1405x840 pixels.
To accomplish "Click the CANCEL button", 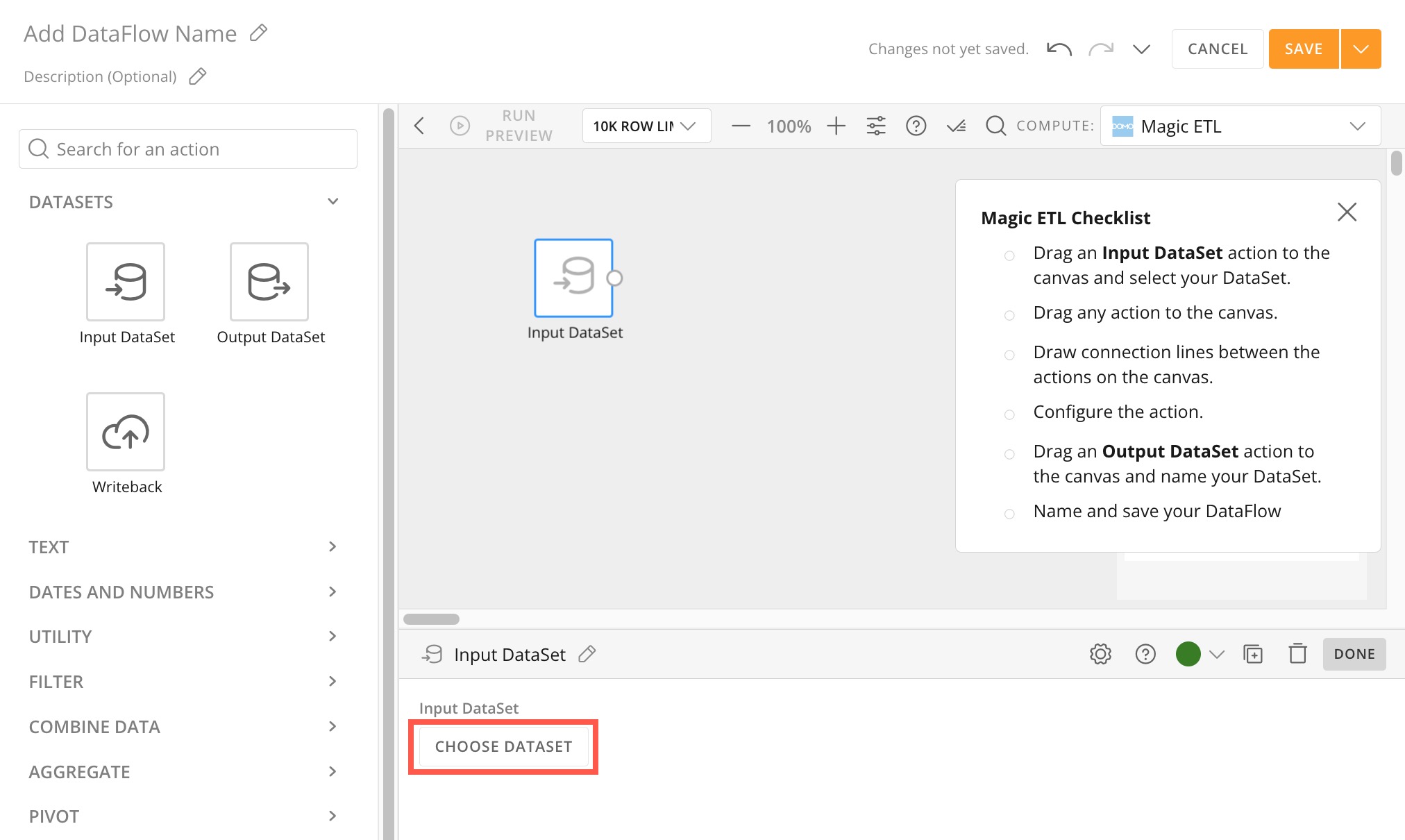I will [1217, 49].
